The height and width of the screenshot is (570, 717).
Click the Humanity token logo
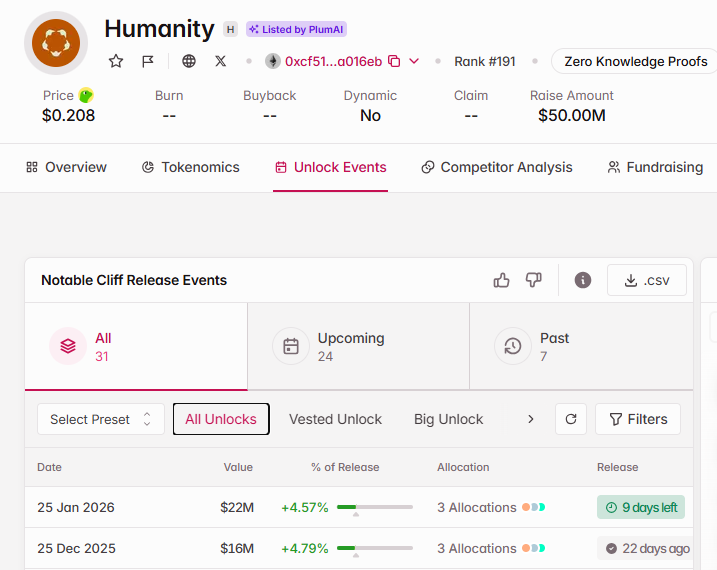pyautogui.click(x=56, y=43)
